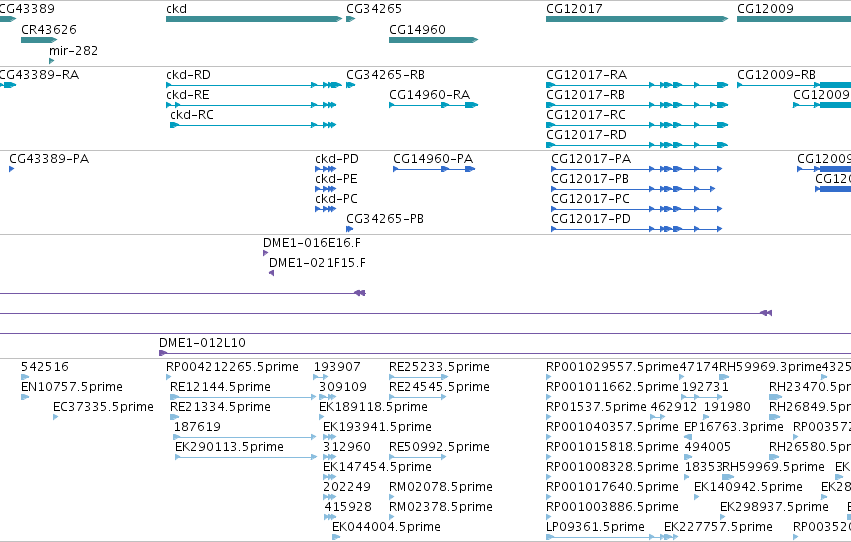Viewport: 851px width, 542px height.
Task: Select protein CG12017-PA
Action: 637,169
